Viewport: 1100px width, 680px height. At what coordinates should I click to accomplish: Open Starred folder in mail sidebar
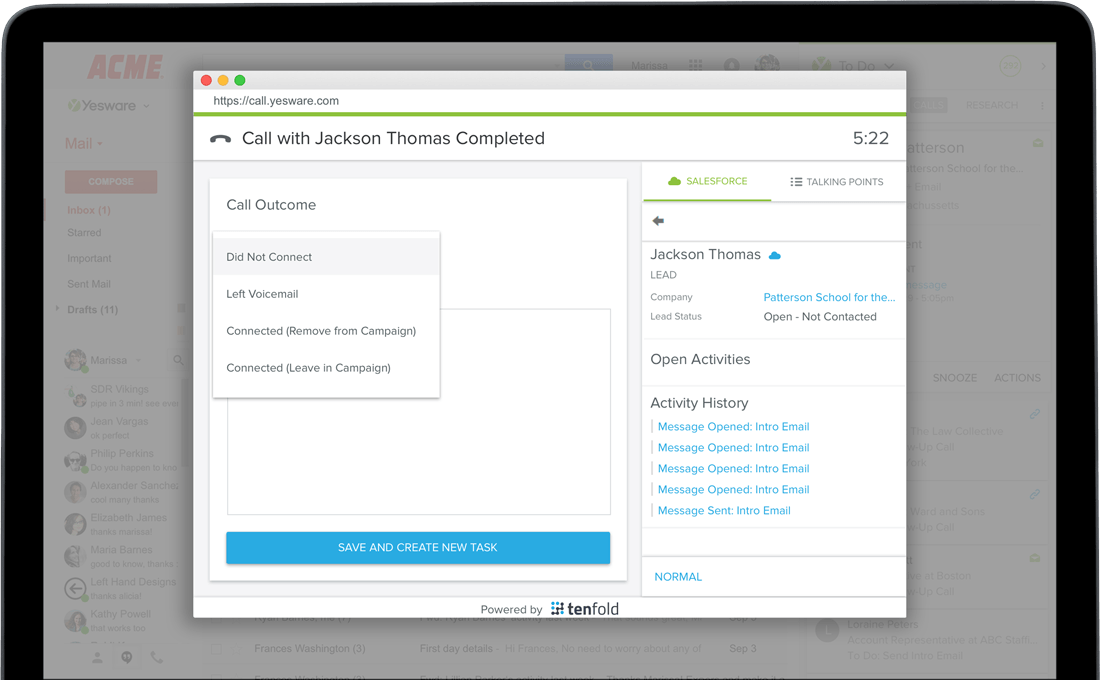coord(84,232)
